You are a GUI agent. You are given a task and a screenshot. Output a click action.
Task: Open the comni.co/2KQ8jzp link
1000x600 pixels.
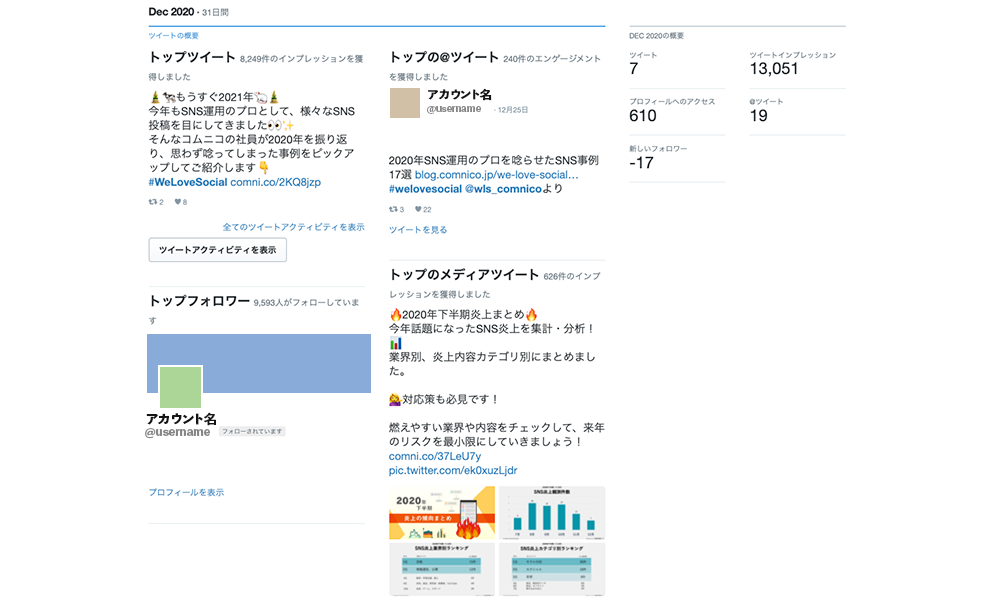coord(276,182)
